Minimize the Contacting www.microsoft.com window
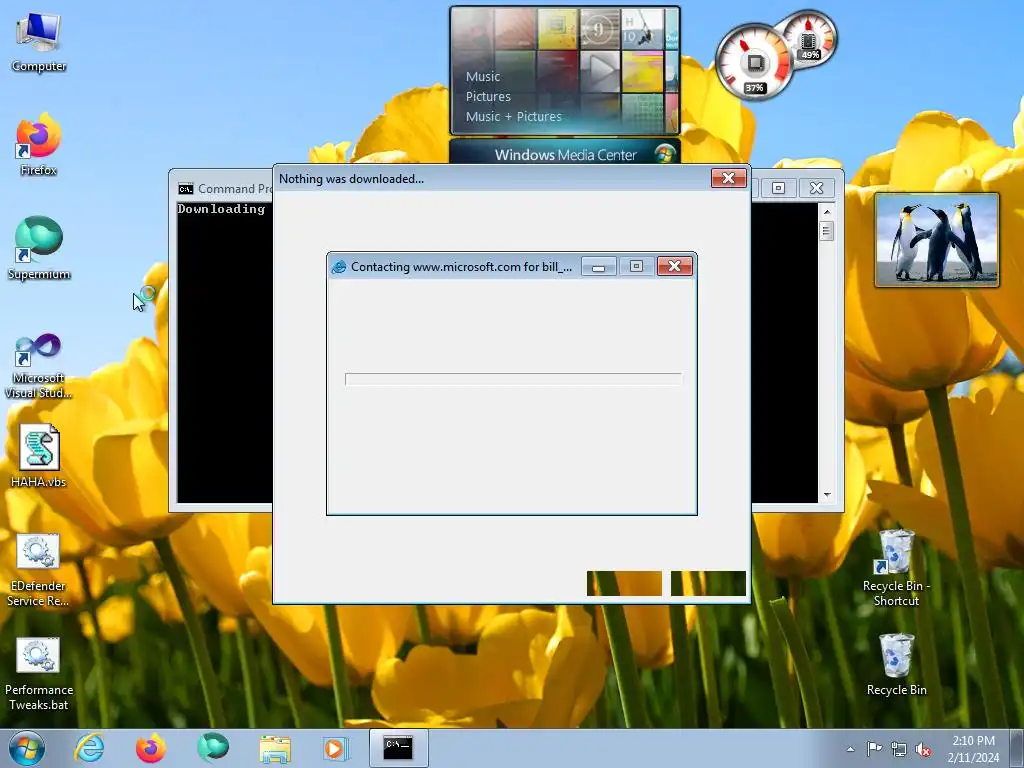This screenshot has height=768, width=1024. (x=599, y=266)
